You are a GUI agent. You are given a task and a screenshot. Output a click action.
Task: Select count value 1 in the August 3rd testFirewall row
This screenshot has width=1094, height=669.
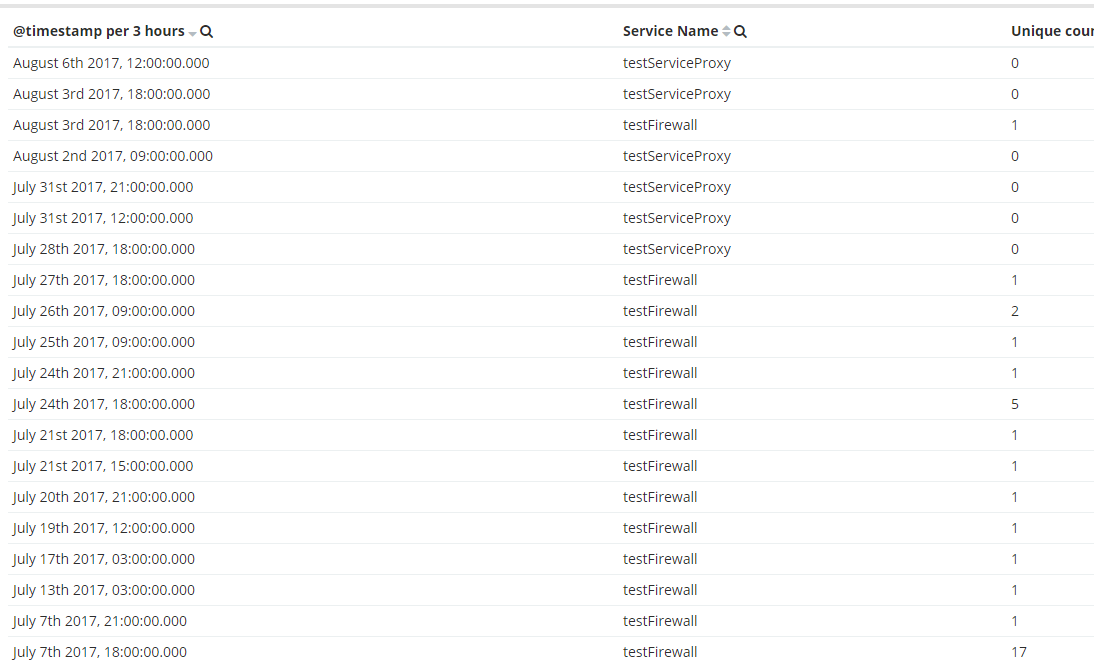pos(1015,125)
